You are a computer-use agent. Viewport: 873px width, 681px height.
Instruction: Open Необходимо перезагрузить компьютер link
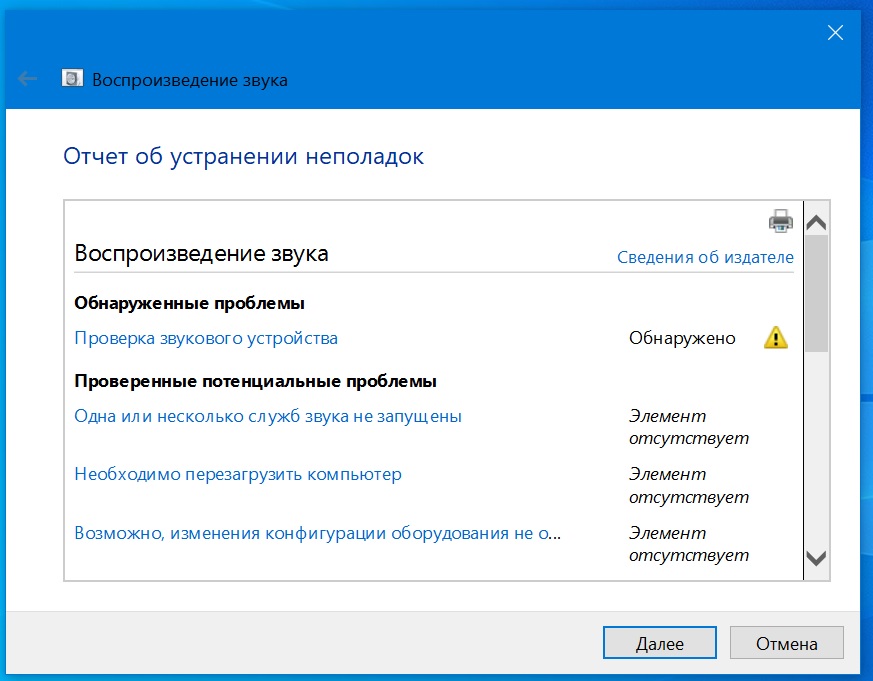238,474
